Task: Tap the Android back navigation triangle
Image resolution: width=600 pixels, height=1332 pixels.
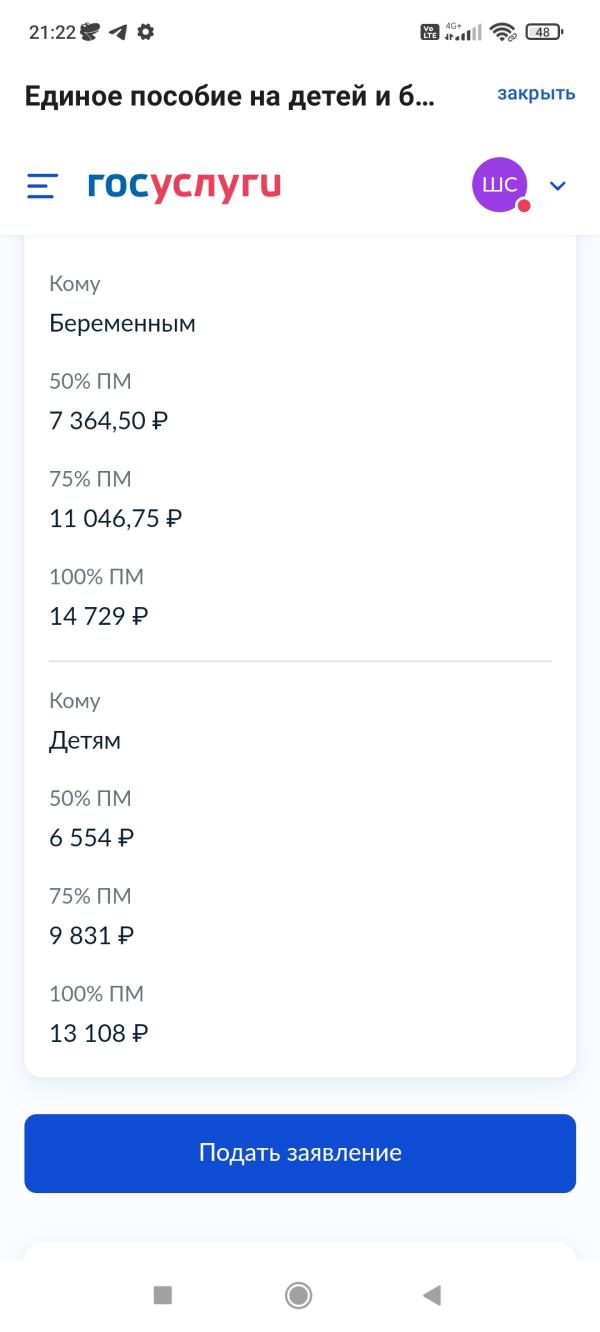Action: (x=432, y=1296)
